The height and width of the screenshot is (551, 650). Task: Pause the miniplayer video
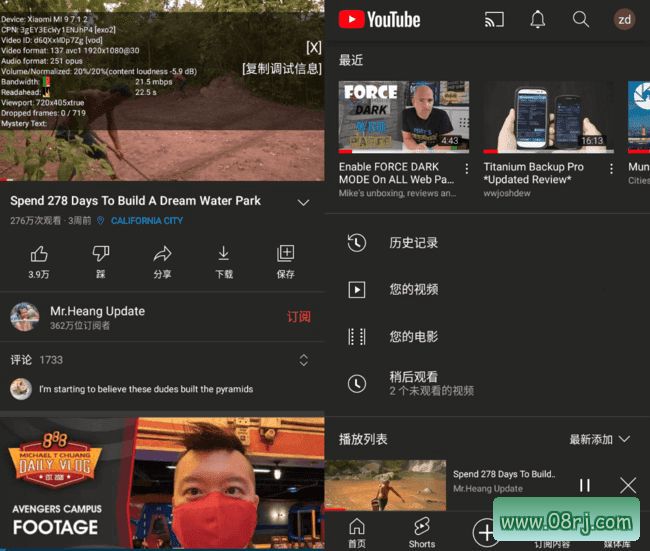pos(585,485)
